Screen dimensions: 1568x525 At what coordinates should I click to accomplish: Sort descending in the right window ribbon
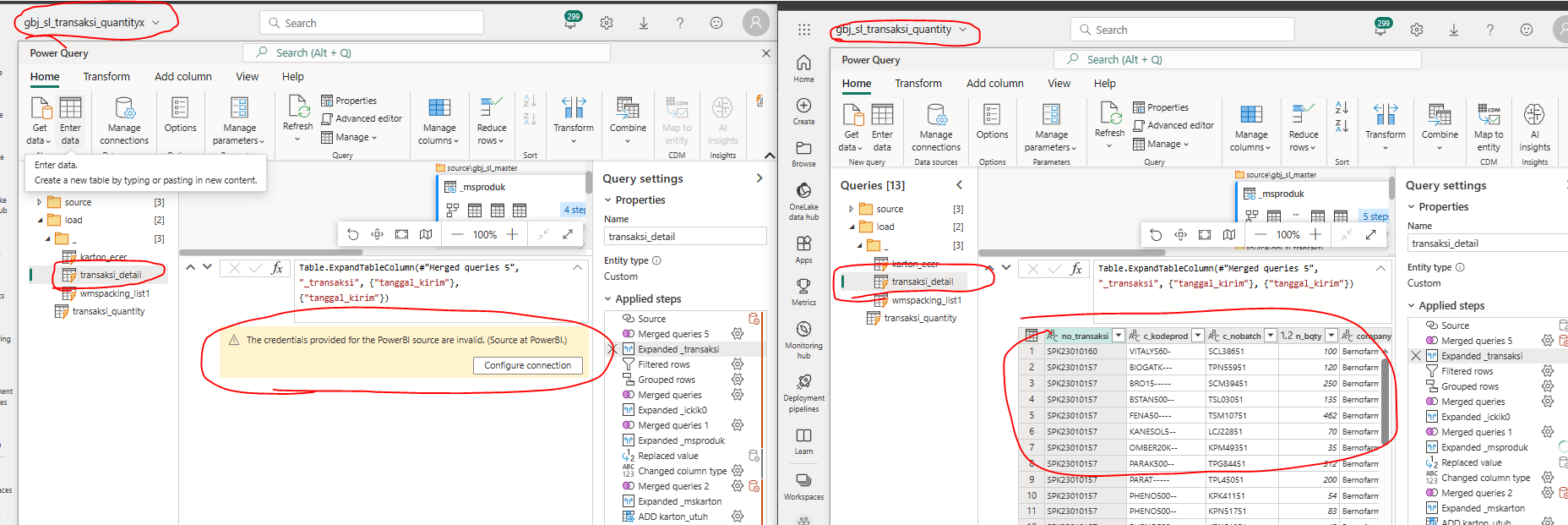1342,126
